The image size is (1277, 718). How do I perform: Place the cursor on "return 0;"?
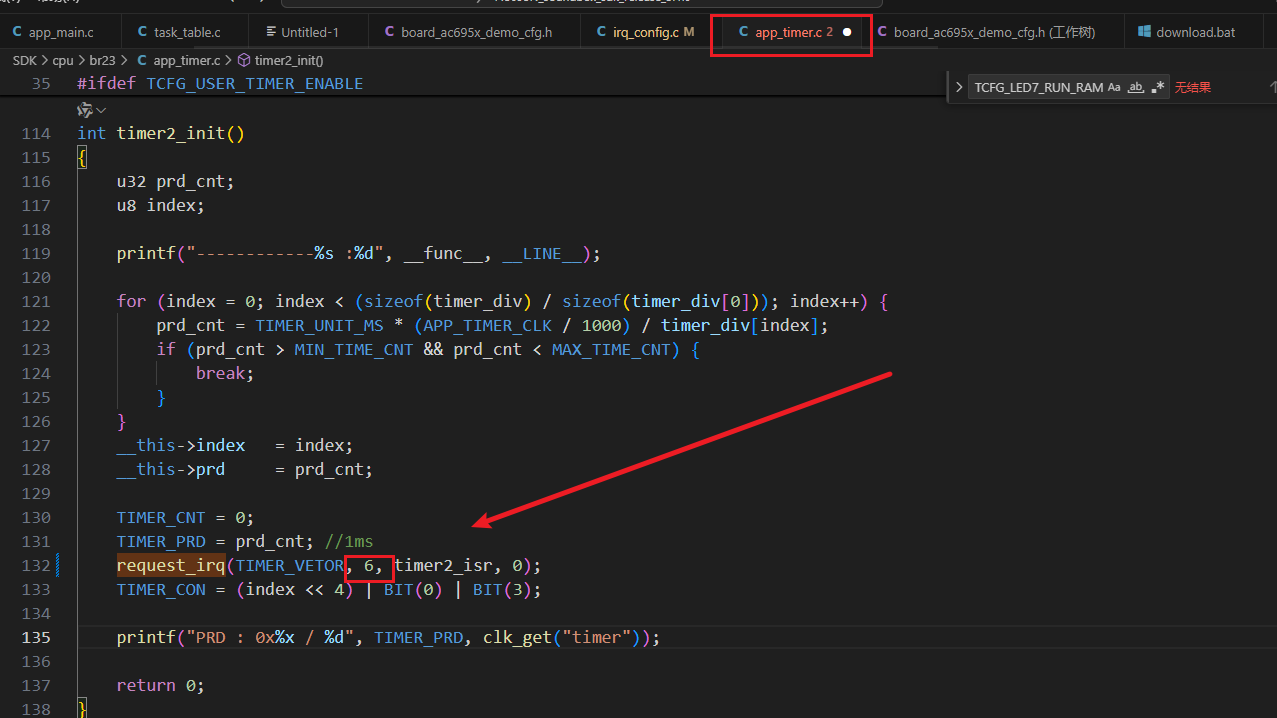160,685
